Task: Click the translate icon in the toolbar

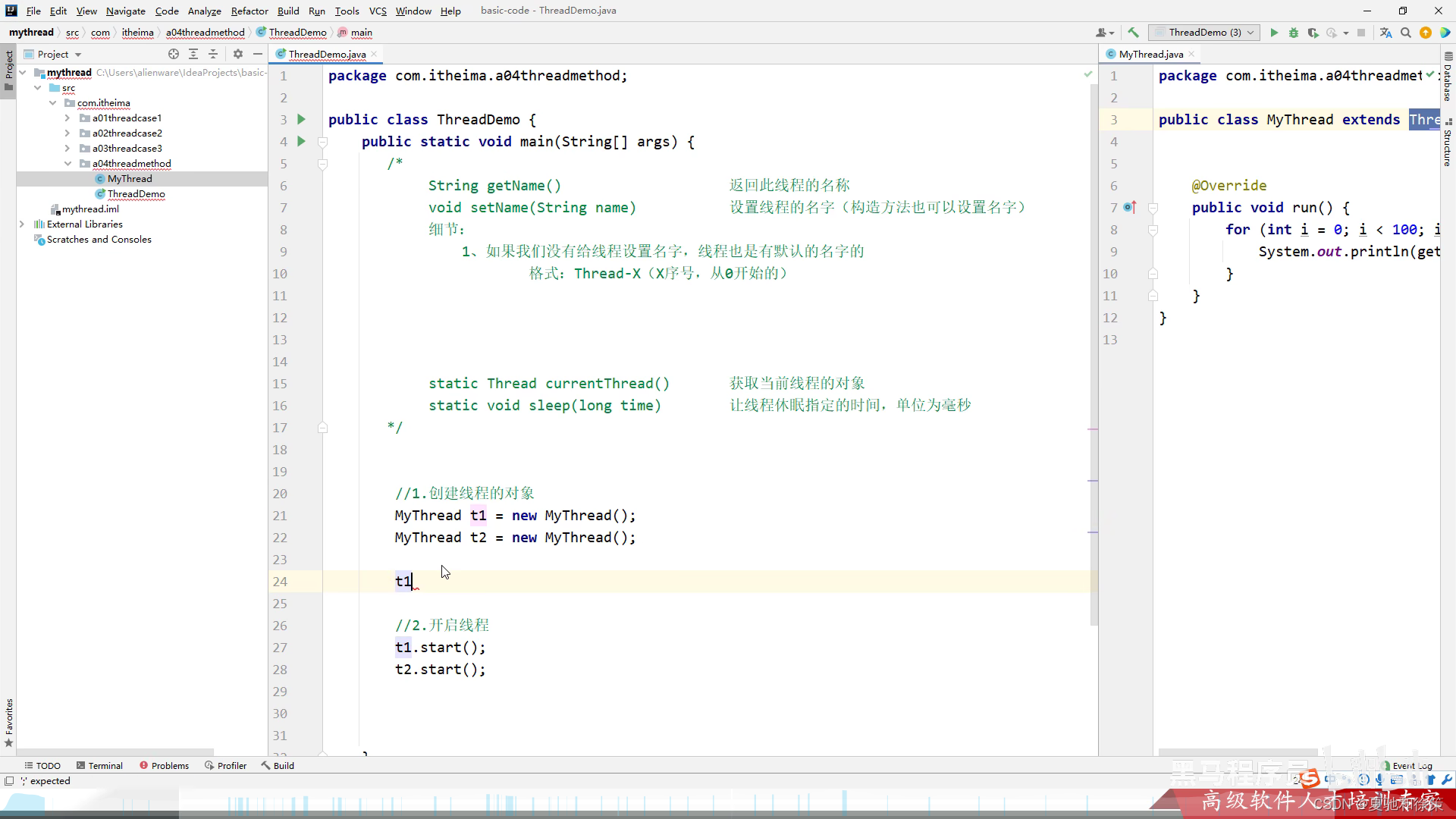Action: (x=1386, y=33)
